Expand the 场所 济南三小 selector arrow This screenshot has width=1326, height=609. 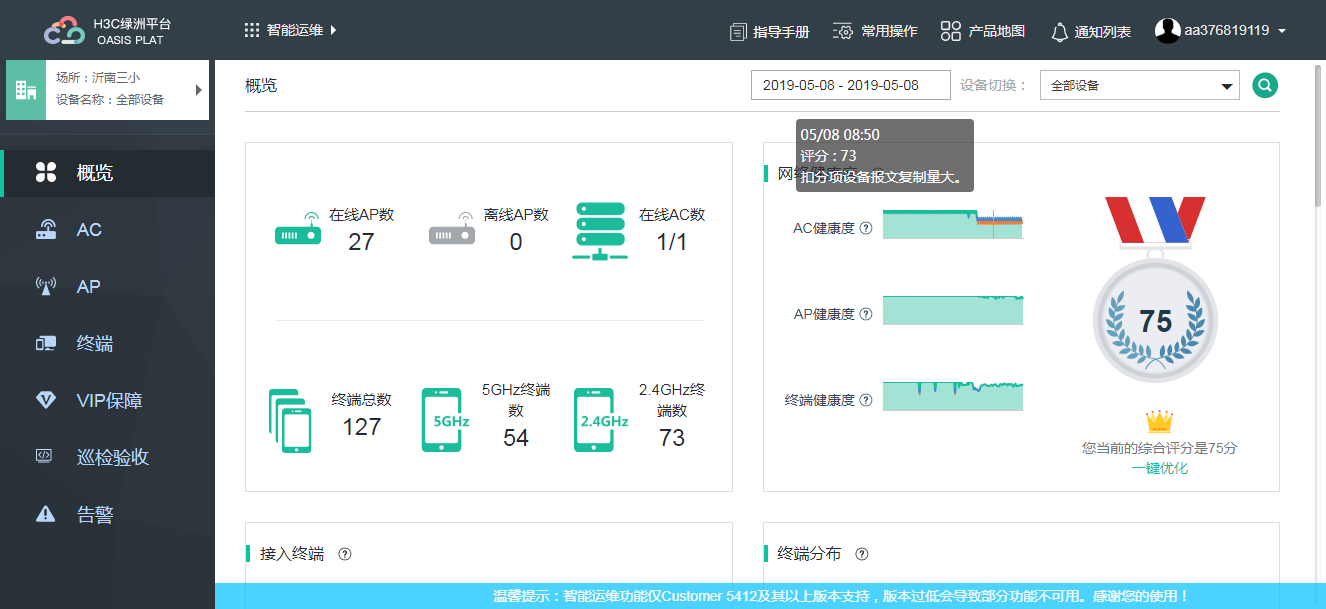point(199,89)
